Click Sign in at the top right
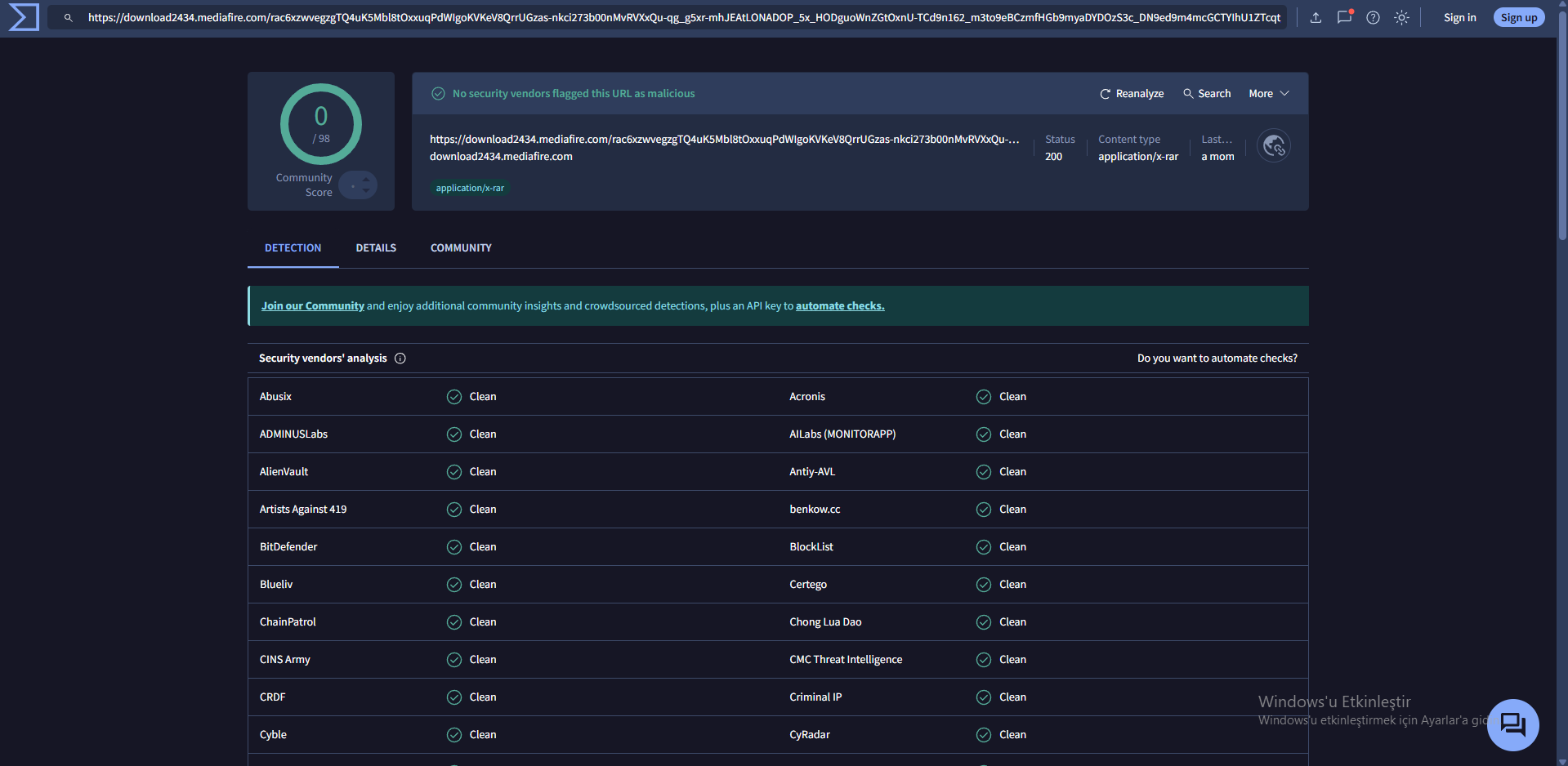Screen dimensions: 1568x766 point(1459,17)
